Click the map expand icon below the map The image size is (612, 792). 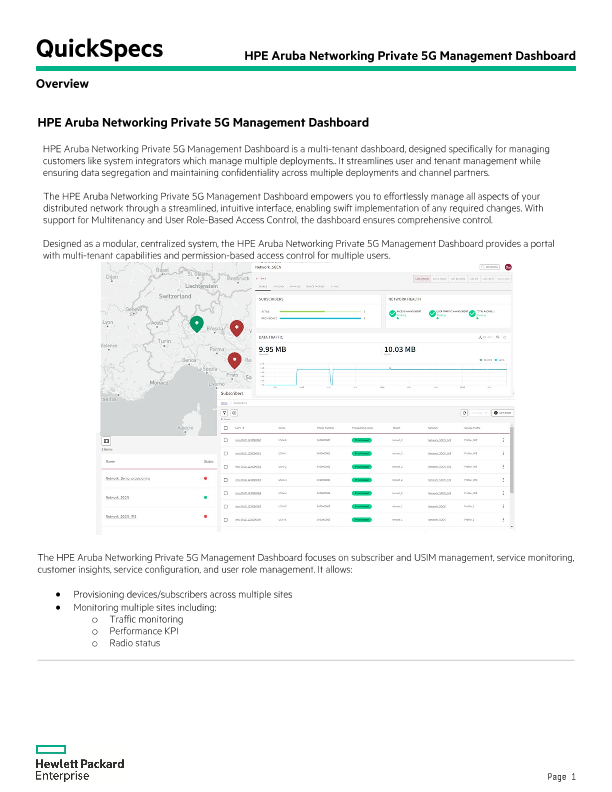click(x=107, y=441)
